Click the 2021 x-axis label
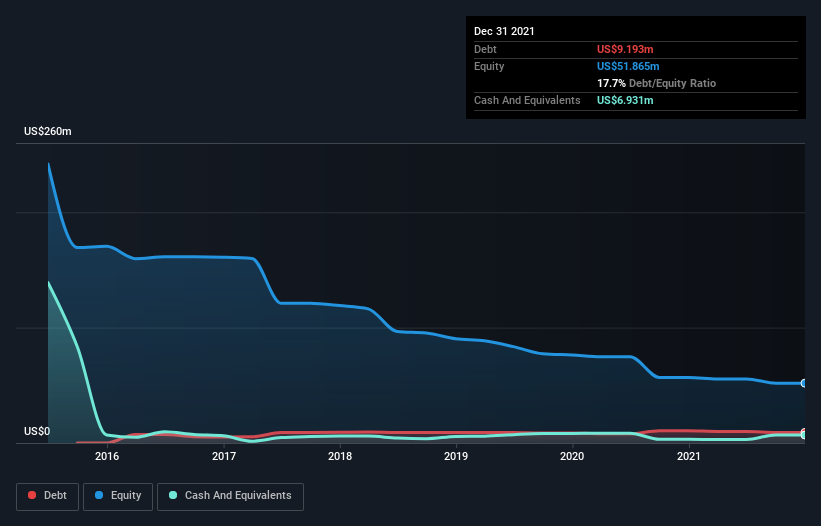The width and height of the screenshot is (821, 526). [x=689, y=456]
